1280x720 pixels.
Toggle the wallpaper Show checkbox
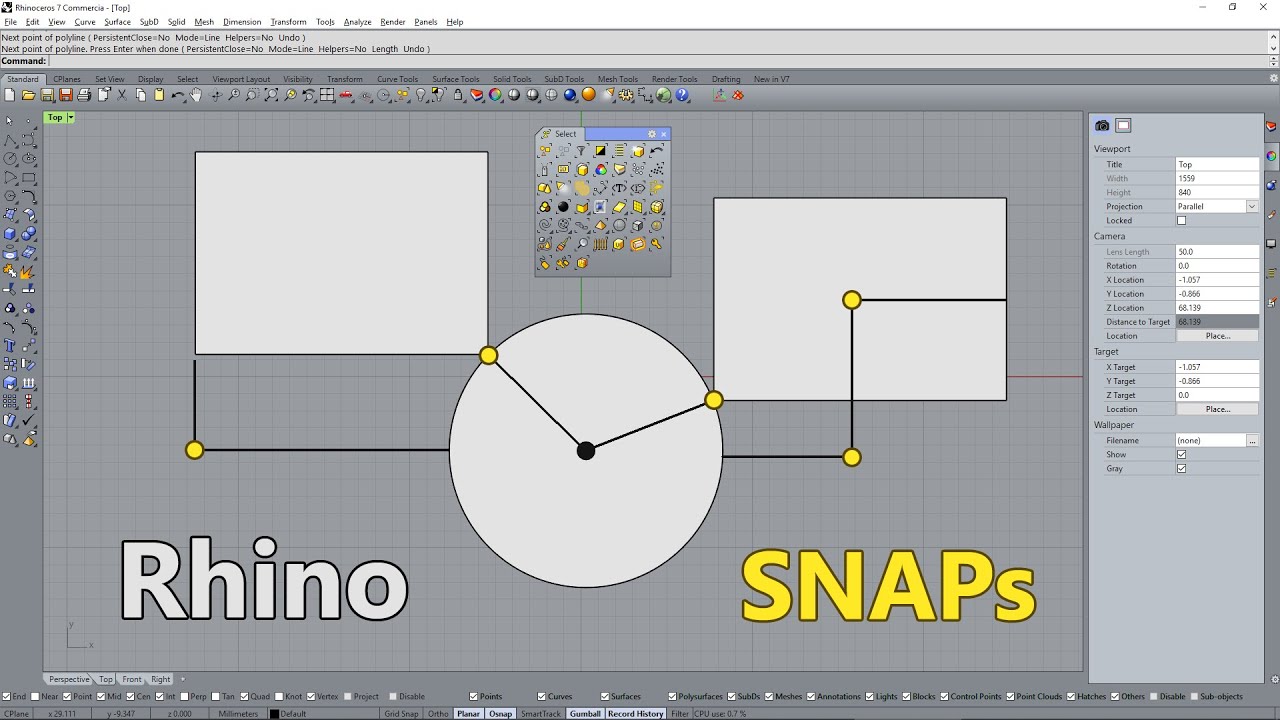[1181, 454]
